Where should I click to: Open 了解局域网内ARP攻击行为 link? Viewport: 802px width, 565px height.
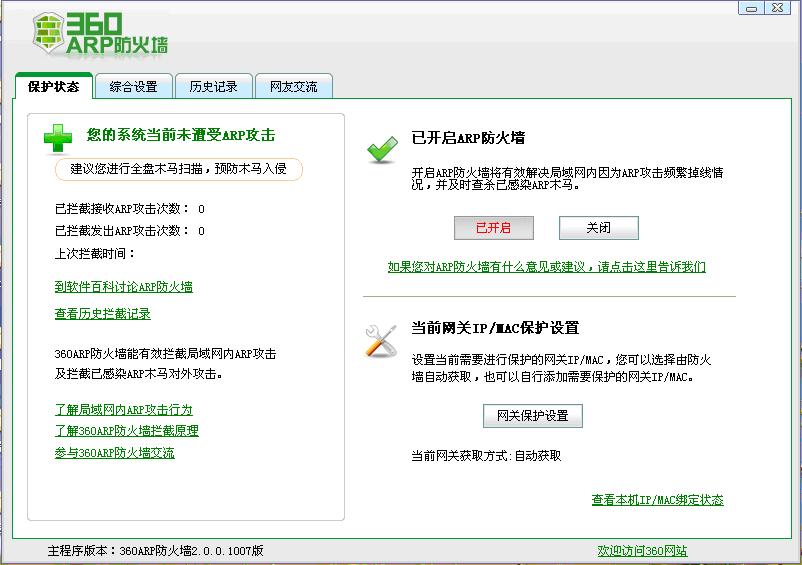coord(123,410)
